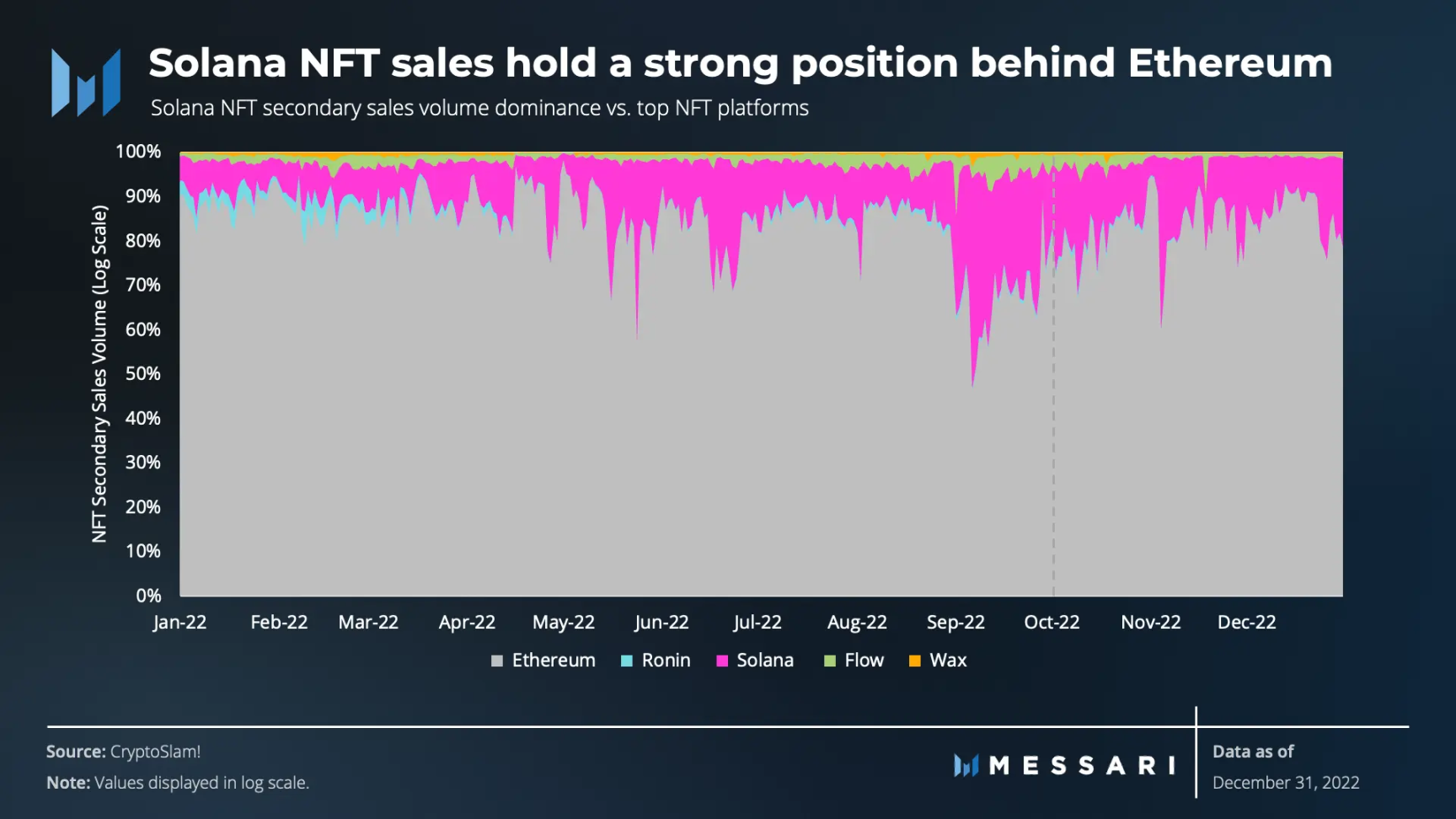Click the Jan-22 x-axis label

pyautogui.click(x=179, y=623)
